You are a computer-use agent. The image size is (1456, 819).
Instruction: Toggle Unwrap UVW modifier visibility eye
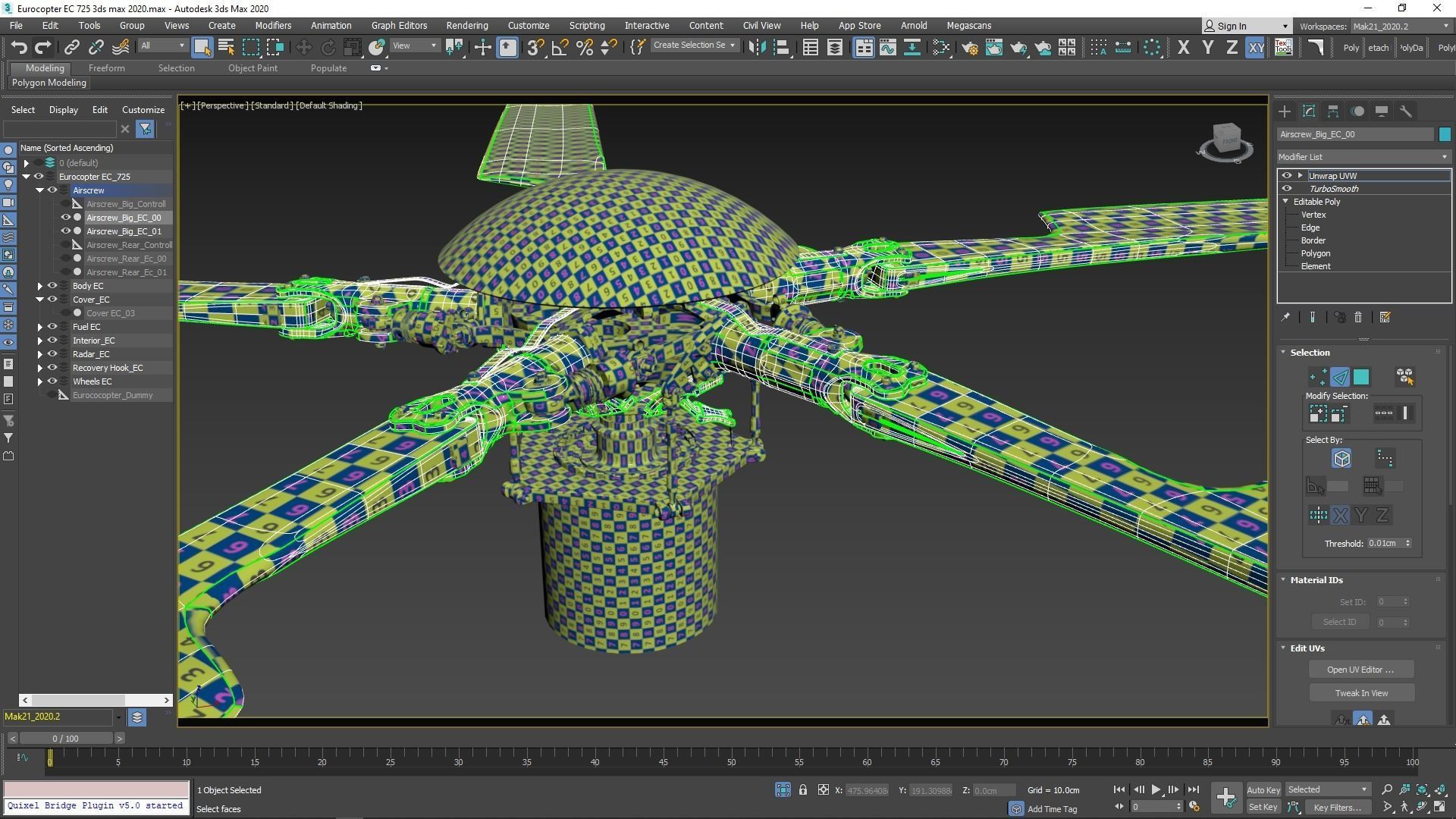[1287, 176]
